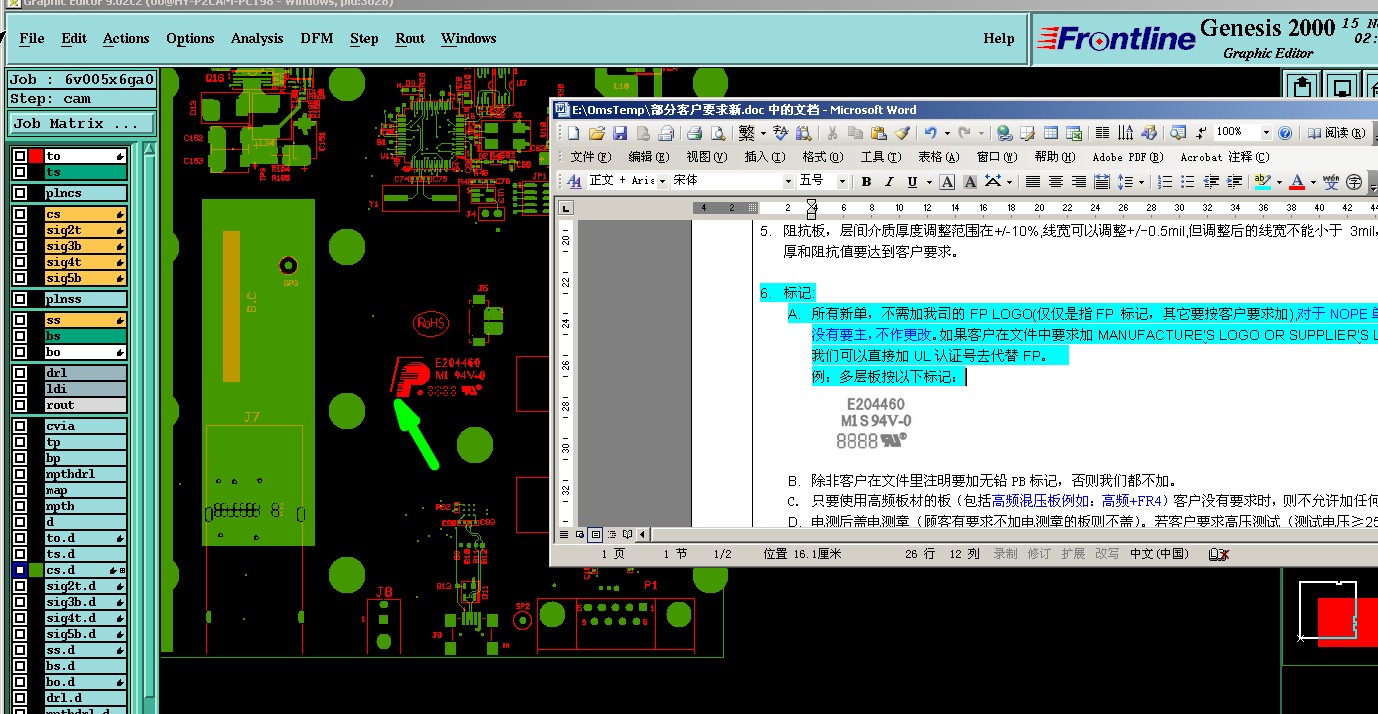This screenshot has width=1378, height=714.
Task: Open the Actions menu in Genesis
Action: point(126,38)
